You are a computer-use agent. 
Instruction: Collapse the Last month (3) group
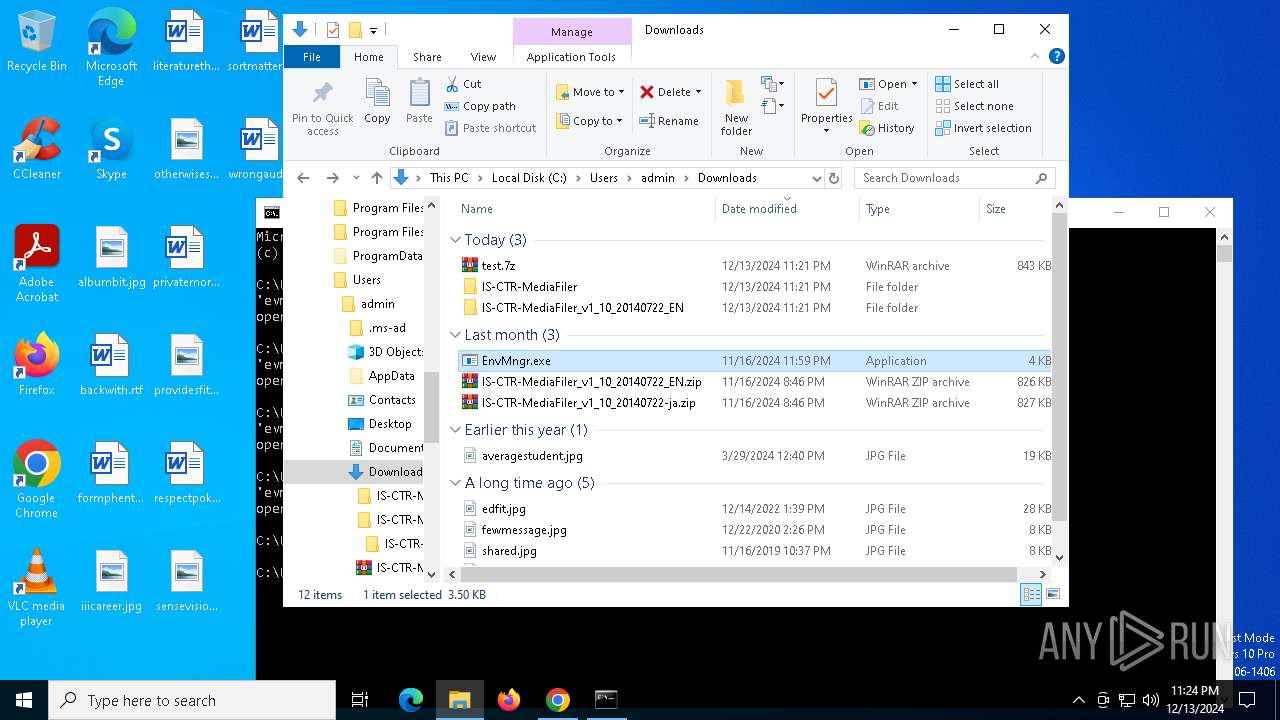point(455,335)
